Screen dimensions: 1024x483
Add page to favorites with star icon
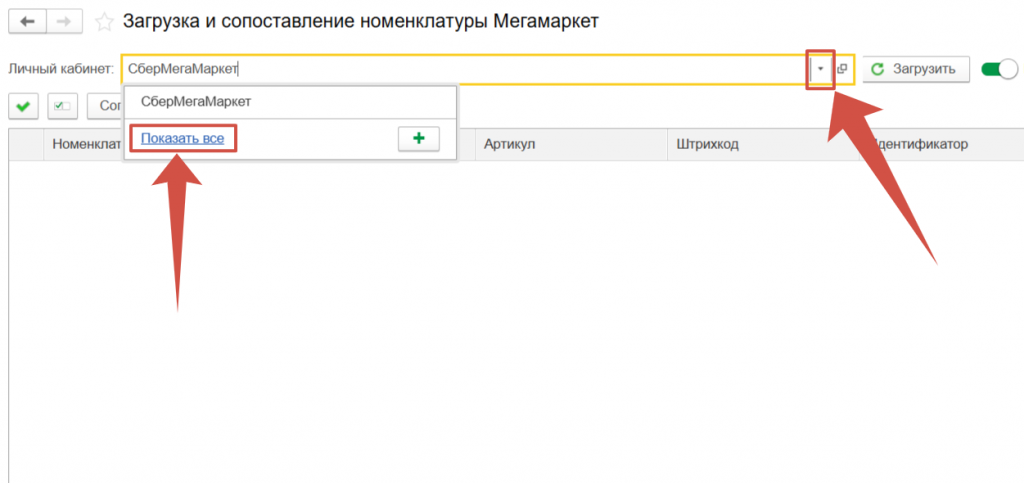pyautogui.click(x=103, y=21)
